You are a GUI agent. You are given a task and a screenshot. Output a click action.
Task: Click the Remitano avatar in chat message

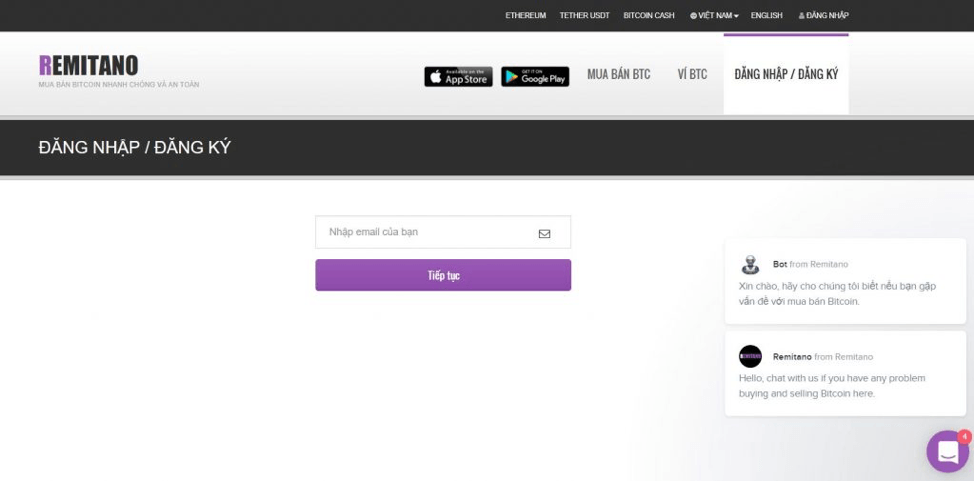[750, 356]
